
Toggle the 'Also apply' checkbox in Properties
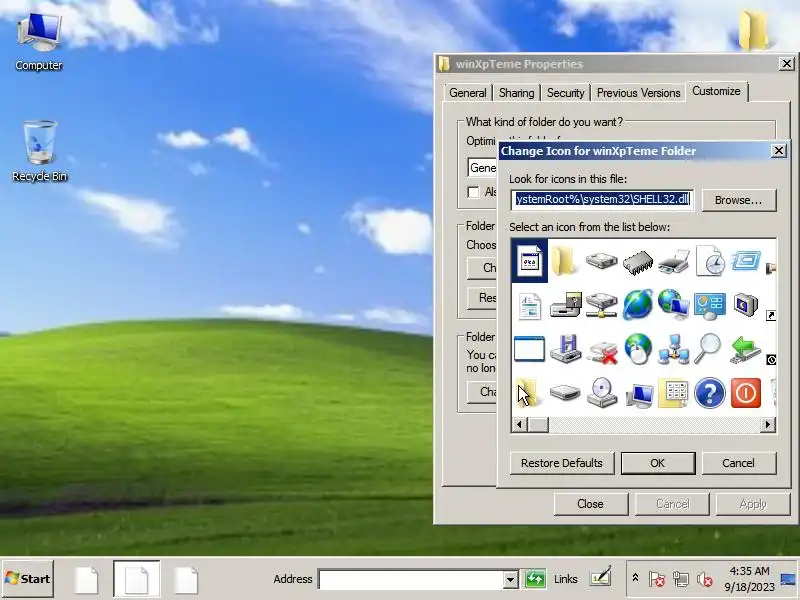point(473,192)
